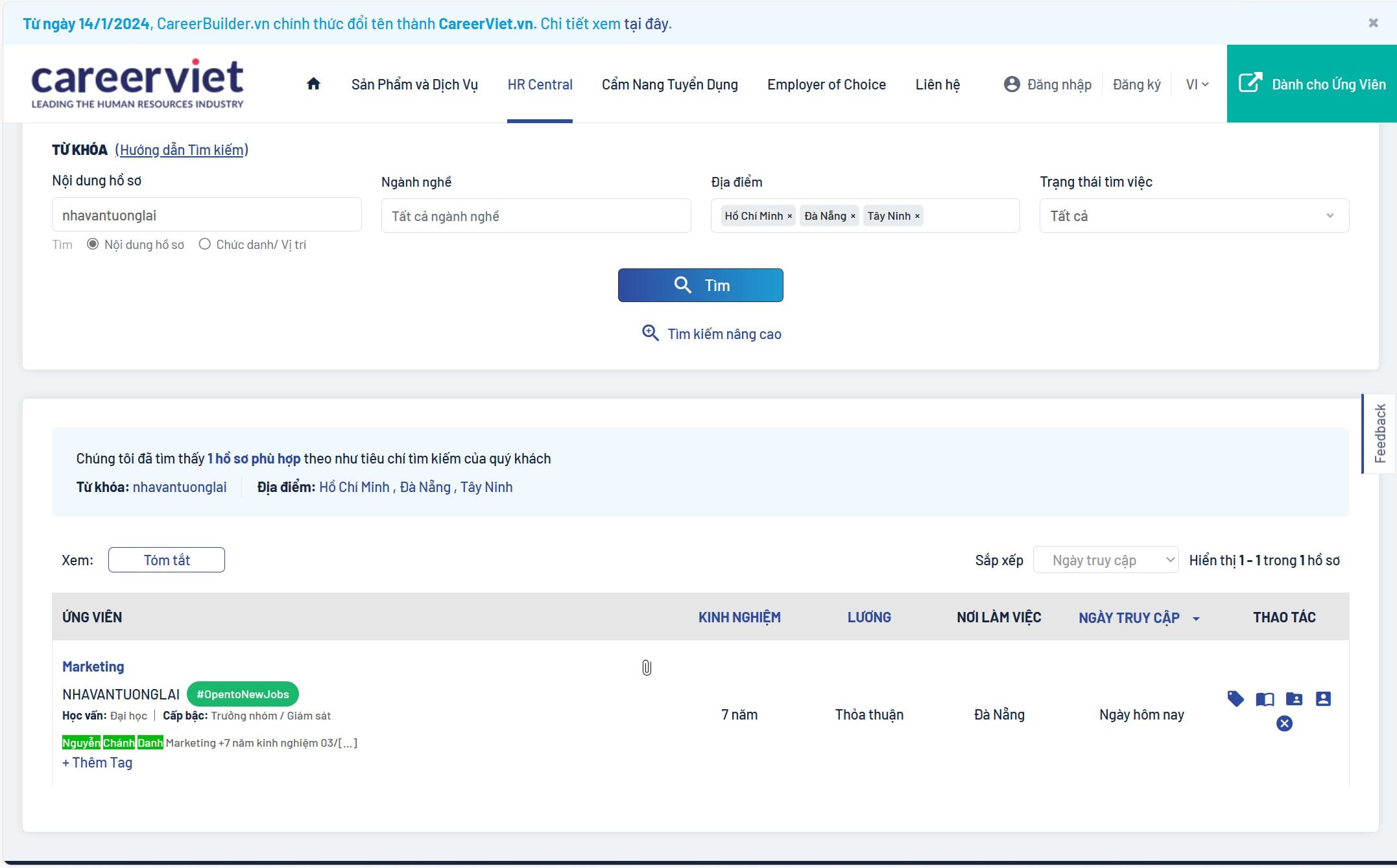Open the HR Central menu item
The height and width of the screenshot is (868, 1397).
pos(540,84)
